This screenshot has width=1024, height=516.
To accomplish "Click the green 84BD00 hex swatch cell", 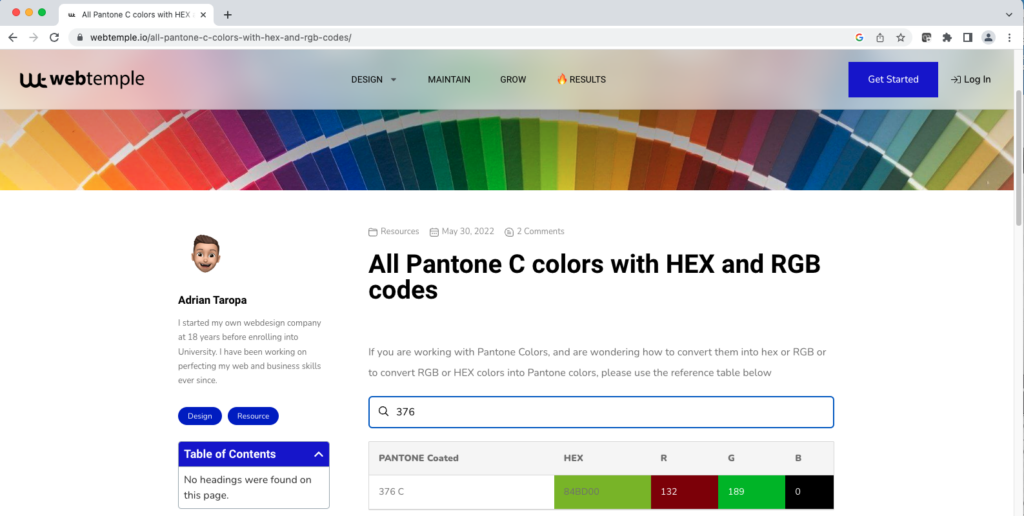I will [602, 492].
